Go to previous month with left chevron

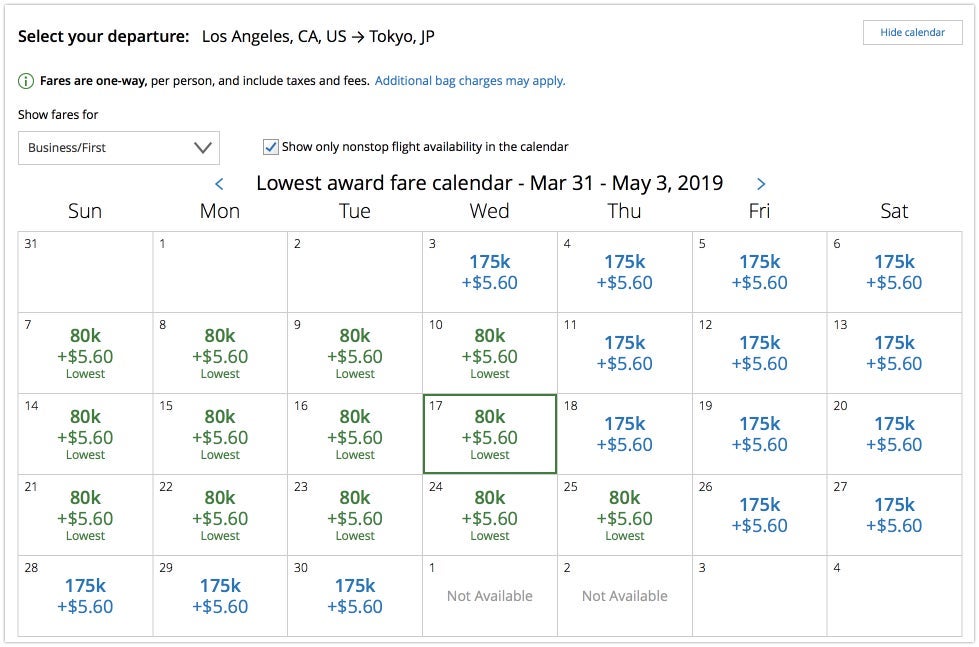pyautogui.click(x=219, y=184)
